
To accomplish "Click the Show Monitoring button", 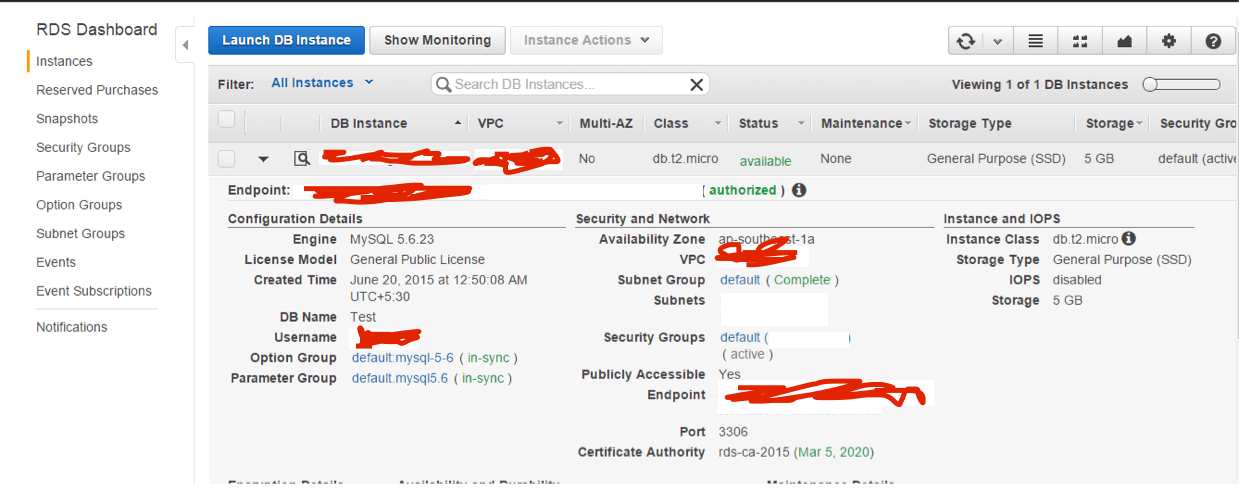I will pos(437,40).
